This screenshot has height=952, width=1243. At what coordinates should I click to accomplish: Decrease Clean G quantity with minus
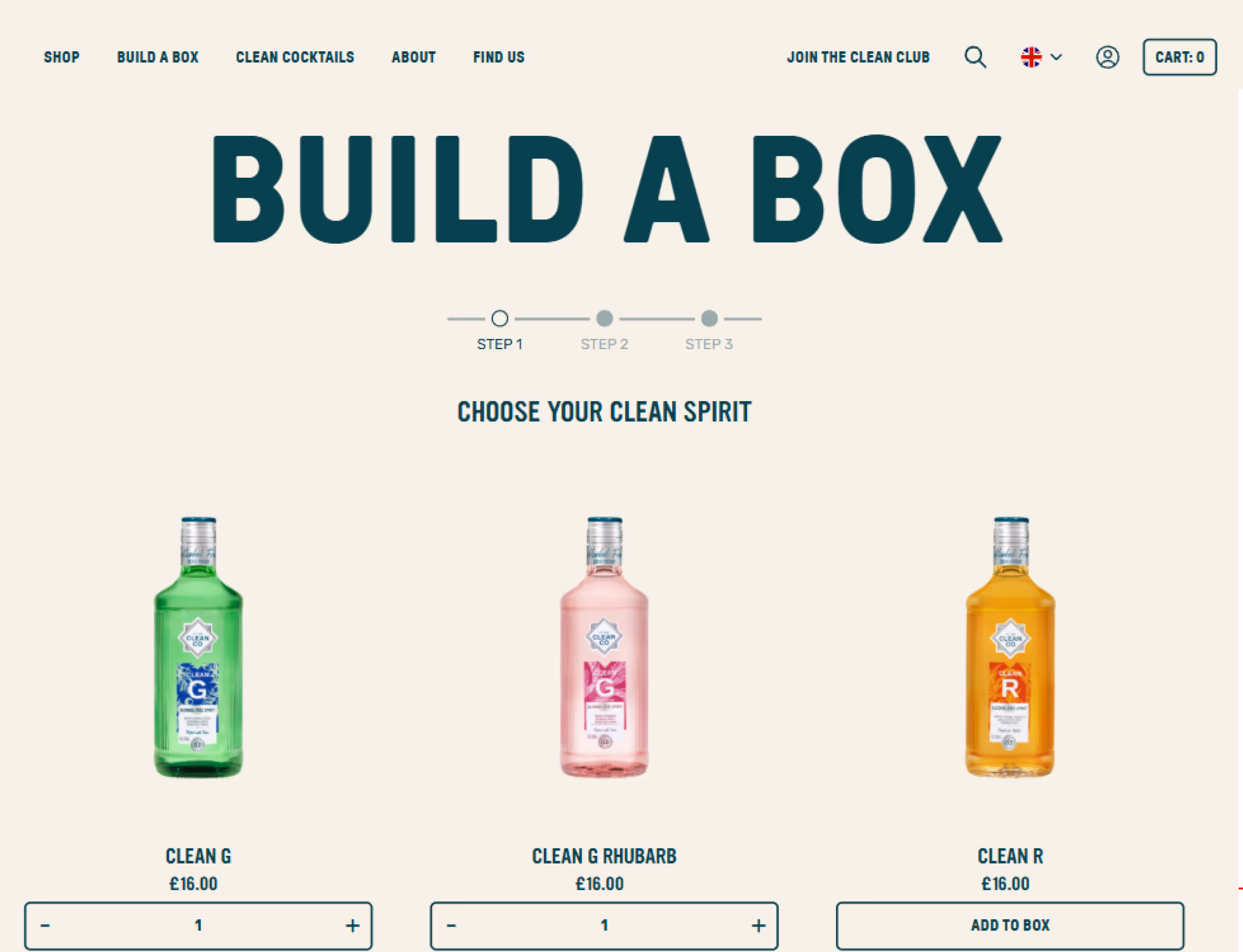coord(45,925)
